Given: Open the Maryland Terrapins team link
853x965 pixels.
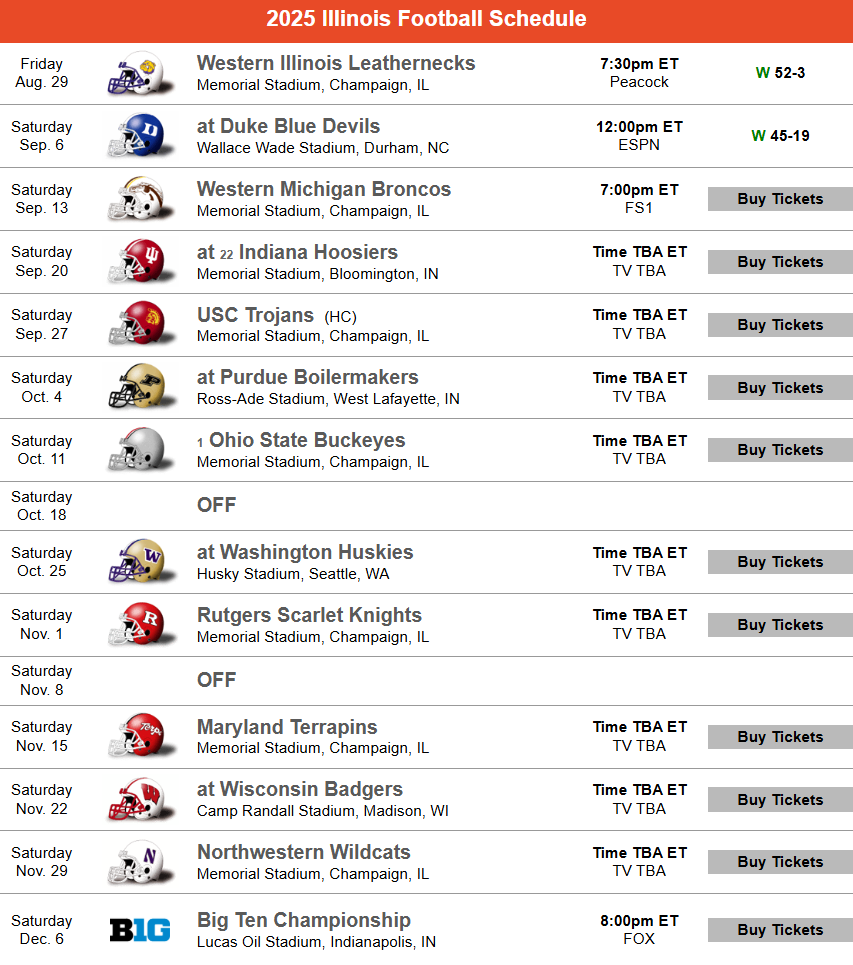Looking at the screenshot, I should coord(287,726).
